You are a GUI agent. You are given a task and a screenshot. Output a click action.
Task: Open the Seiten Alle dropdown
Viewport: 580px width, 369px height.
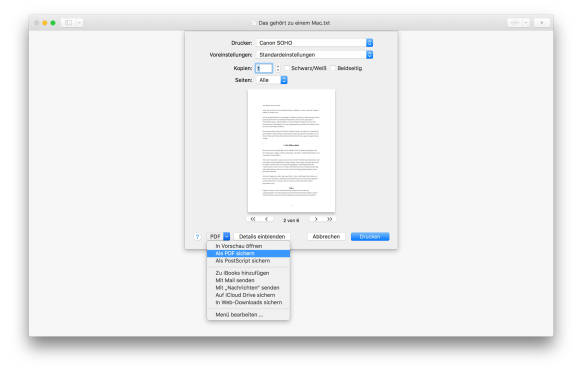272,80
